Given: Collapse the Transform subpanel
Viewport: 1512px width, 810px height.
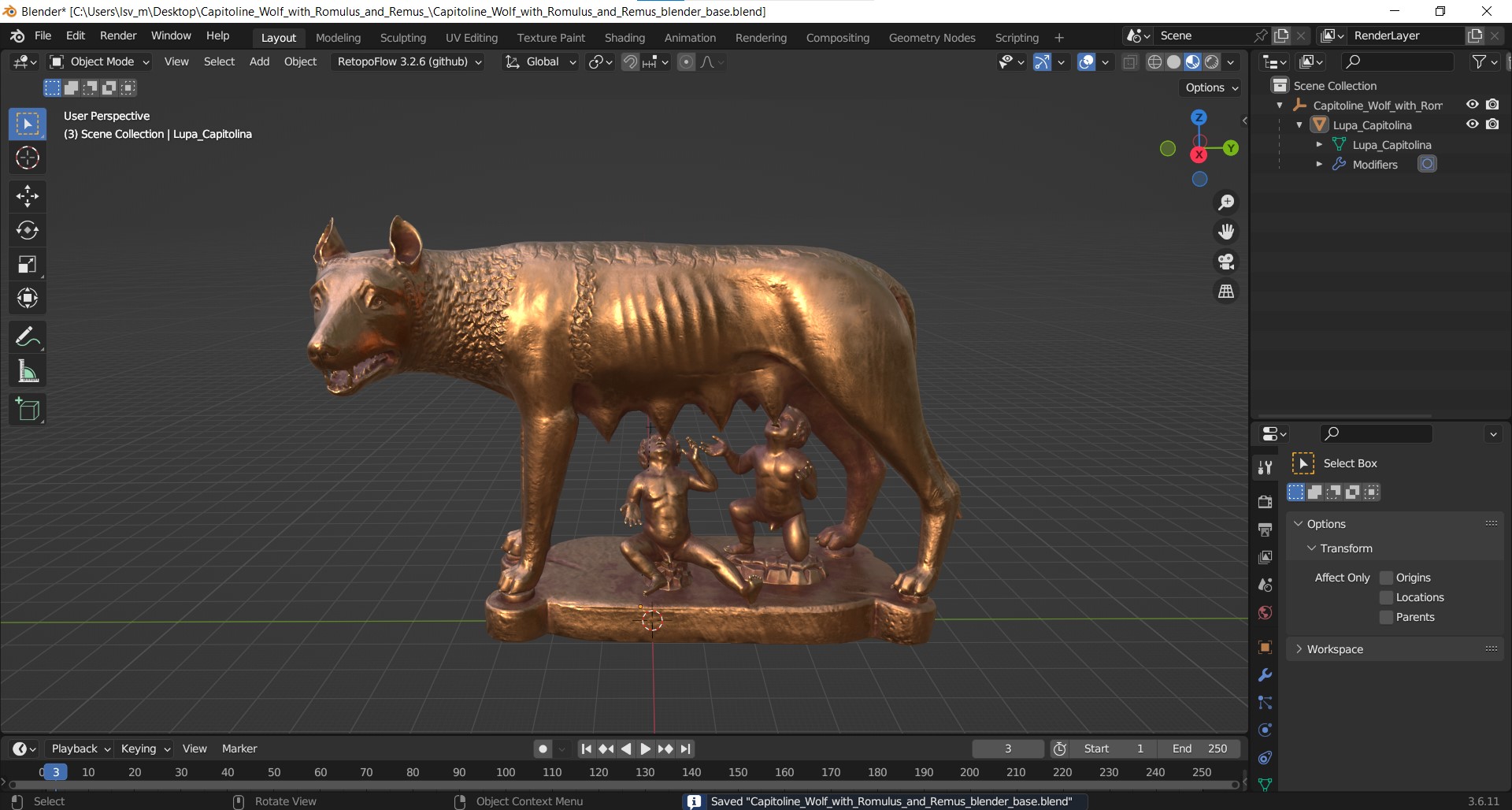Looking at the screenshot, I should coord(1311,548).
